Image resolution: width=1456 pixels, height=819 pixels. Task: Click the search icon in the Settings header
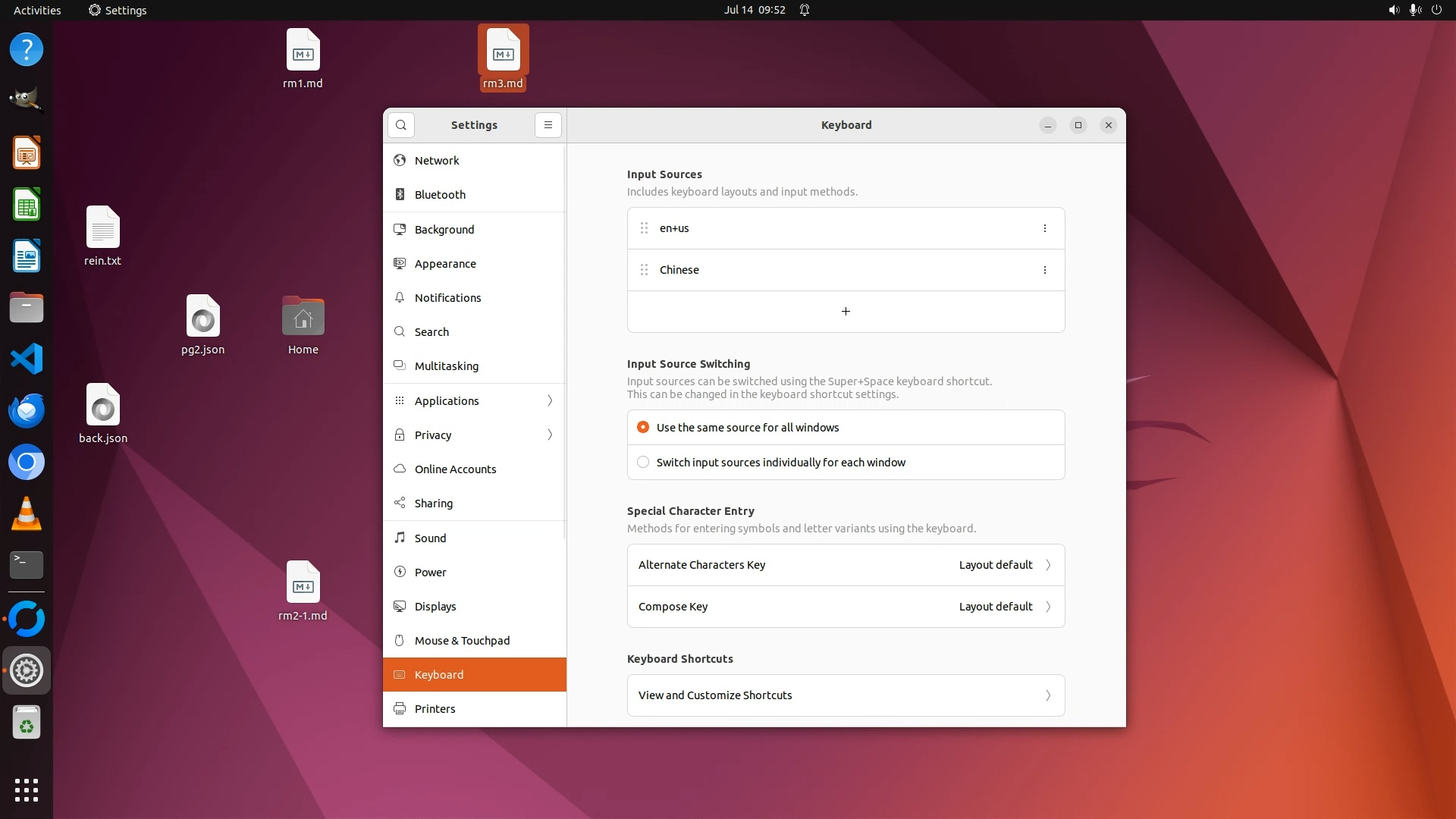tap(401, 125)
